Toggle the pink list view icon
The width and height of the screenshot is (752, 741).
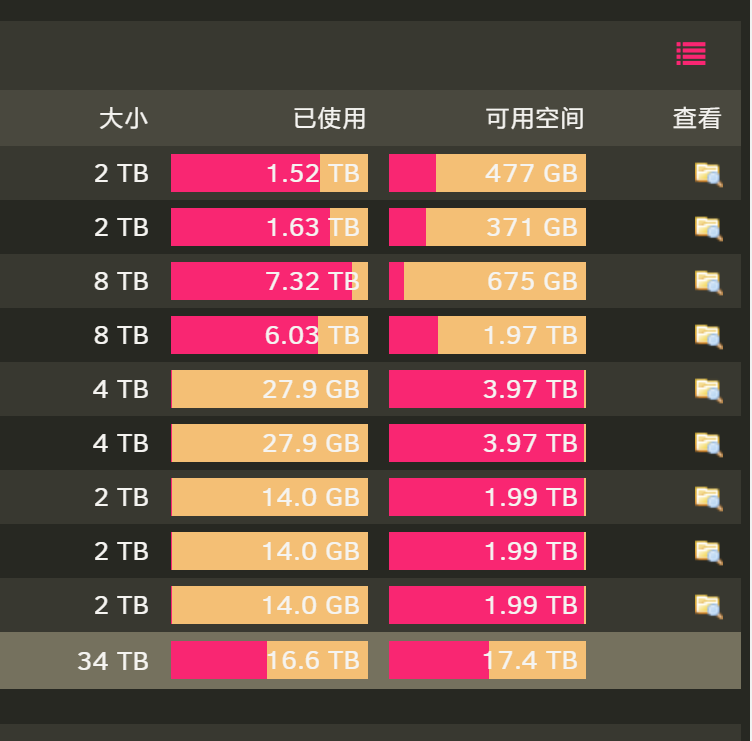pyautogui.click(x=691, y=53)
